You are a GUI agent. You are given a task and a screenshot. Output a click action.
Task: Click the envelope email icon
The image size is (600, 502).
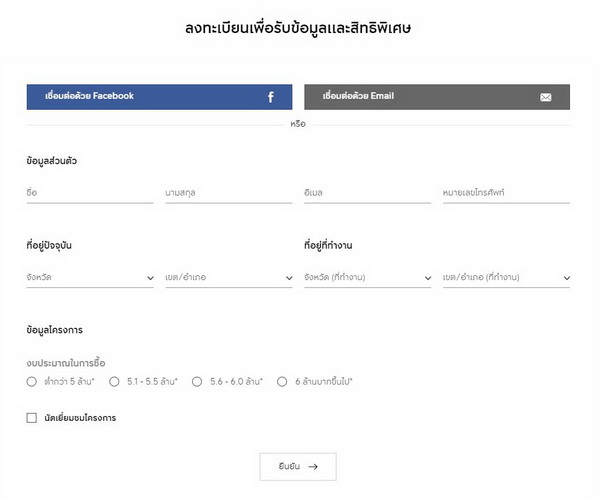(x=545, y=97)
